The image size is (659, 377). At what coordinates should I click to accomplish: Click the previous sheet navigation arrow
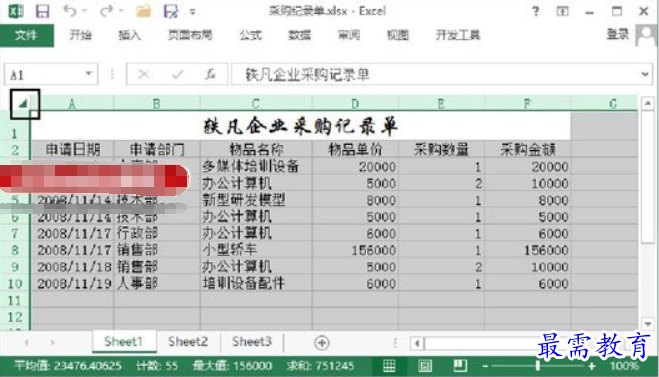27,343
